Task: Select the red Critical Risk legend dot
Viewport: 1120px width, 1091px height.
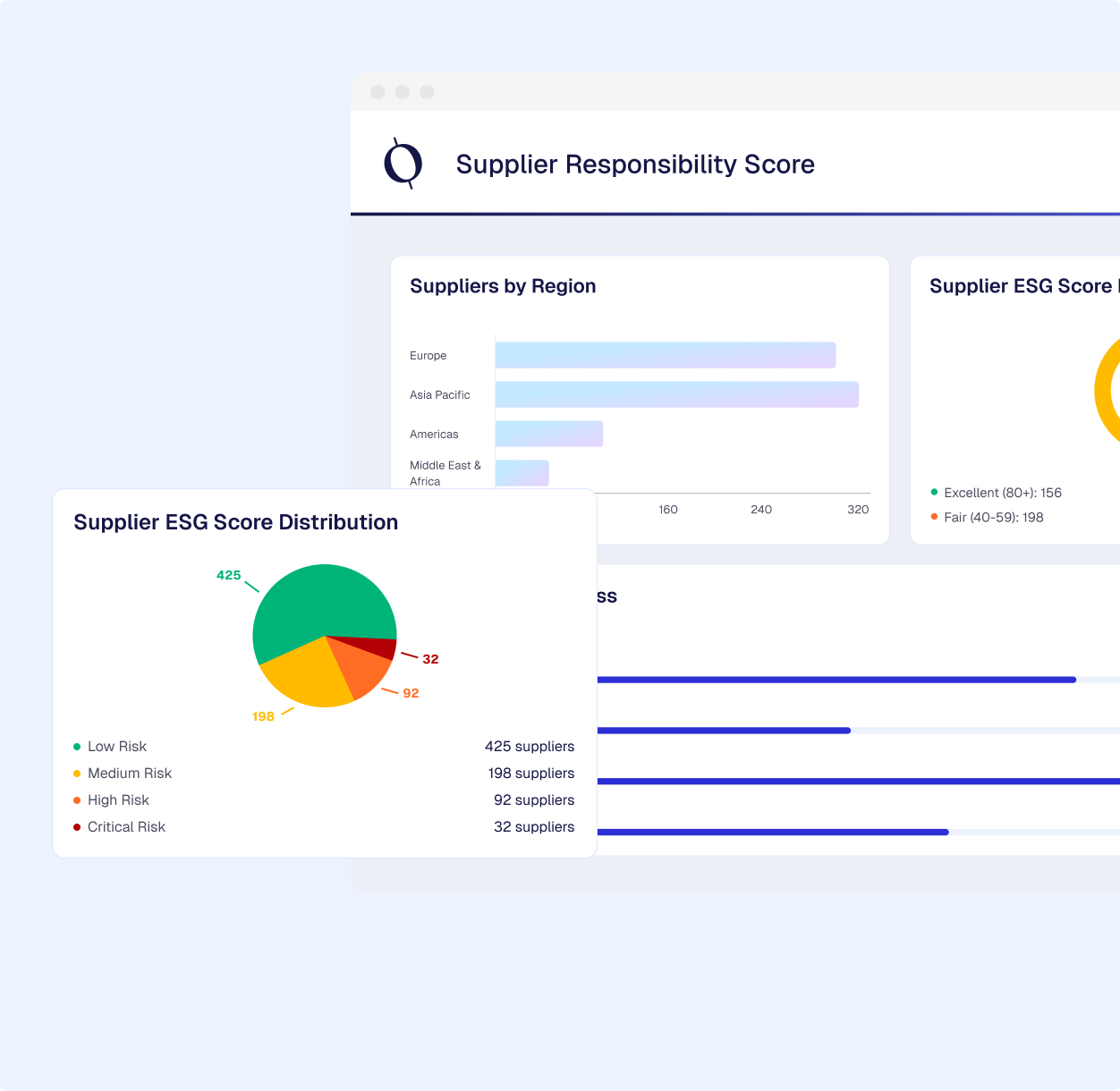Action: click(75, 826)
